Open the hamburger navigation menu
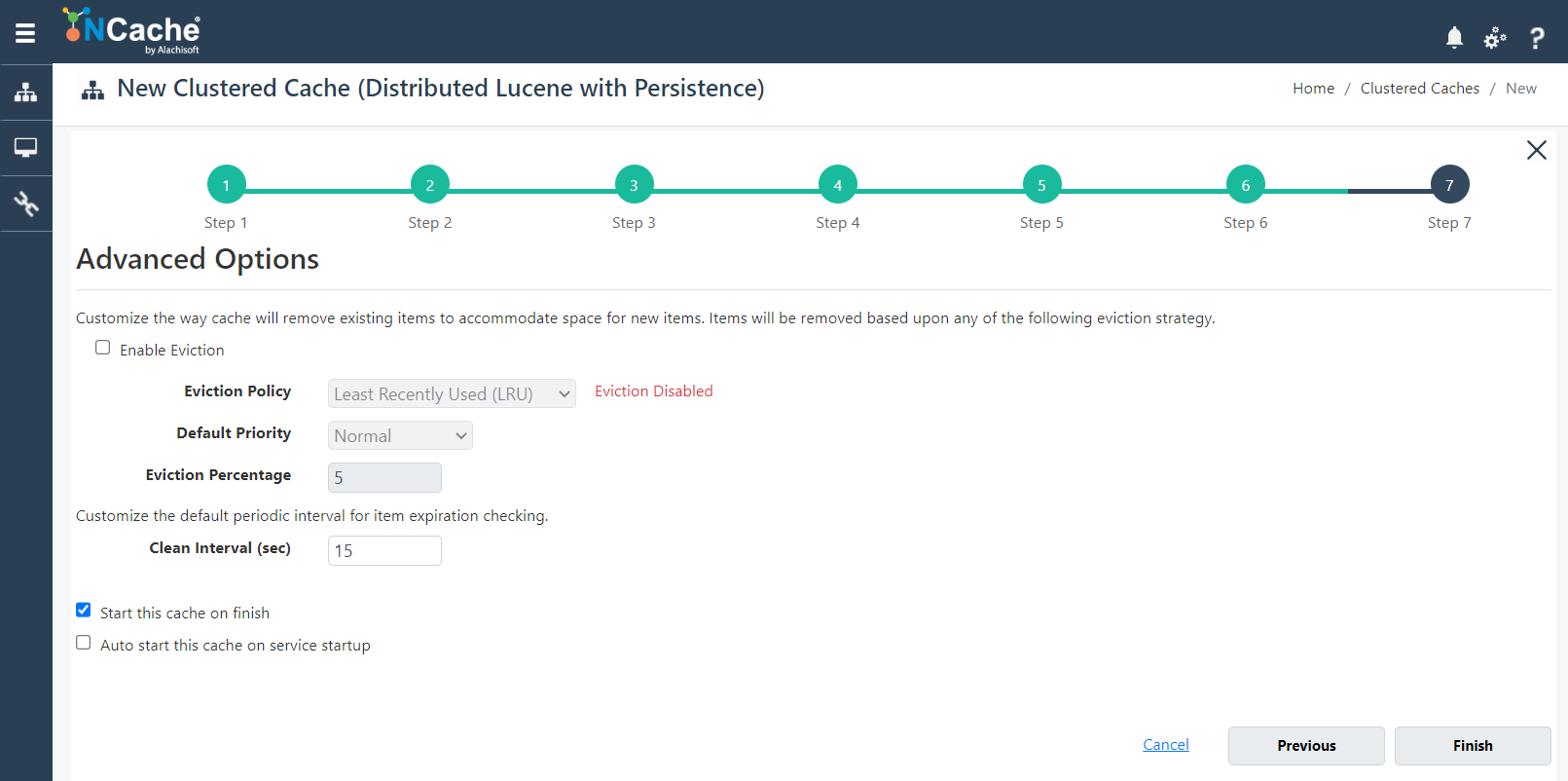 (x=25, y=33)
